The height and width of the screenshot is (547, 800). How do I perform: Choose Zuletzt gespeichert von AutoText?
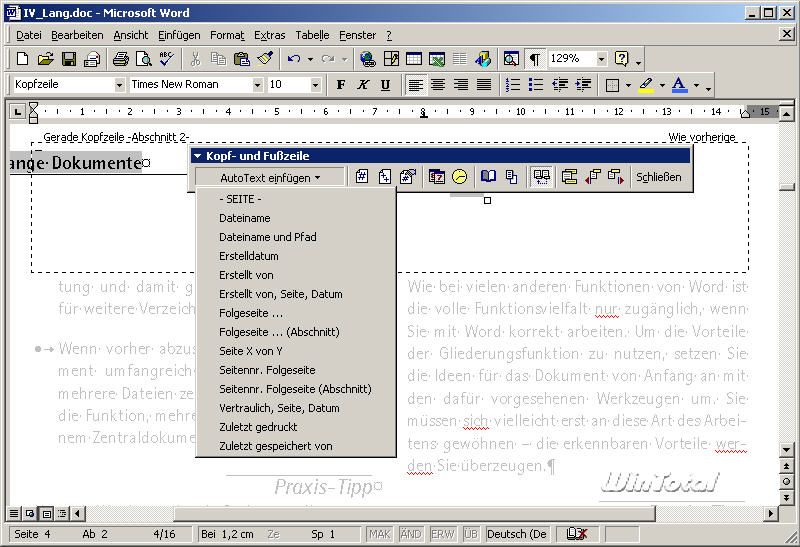(x=296, y=446)
